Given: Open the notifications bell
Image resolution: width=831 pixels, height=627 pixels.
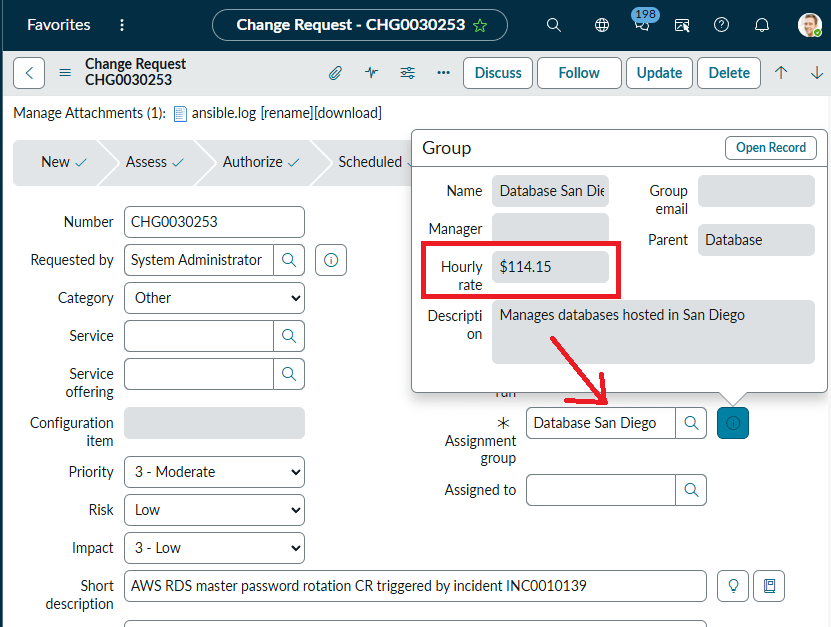Looking at the screenshot, I should 762,25.
